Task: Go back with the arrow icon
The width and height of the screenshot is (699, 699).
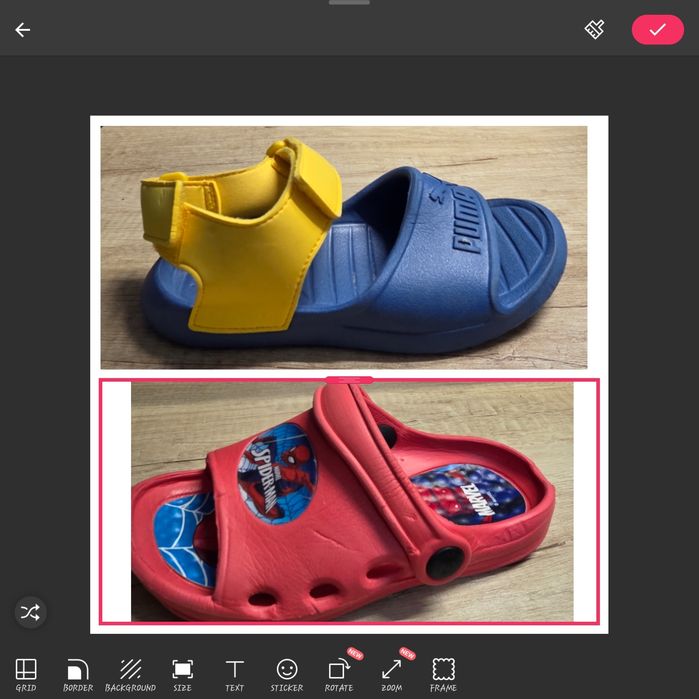Action: click(22, 30)
